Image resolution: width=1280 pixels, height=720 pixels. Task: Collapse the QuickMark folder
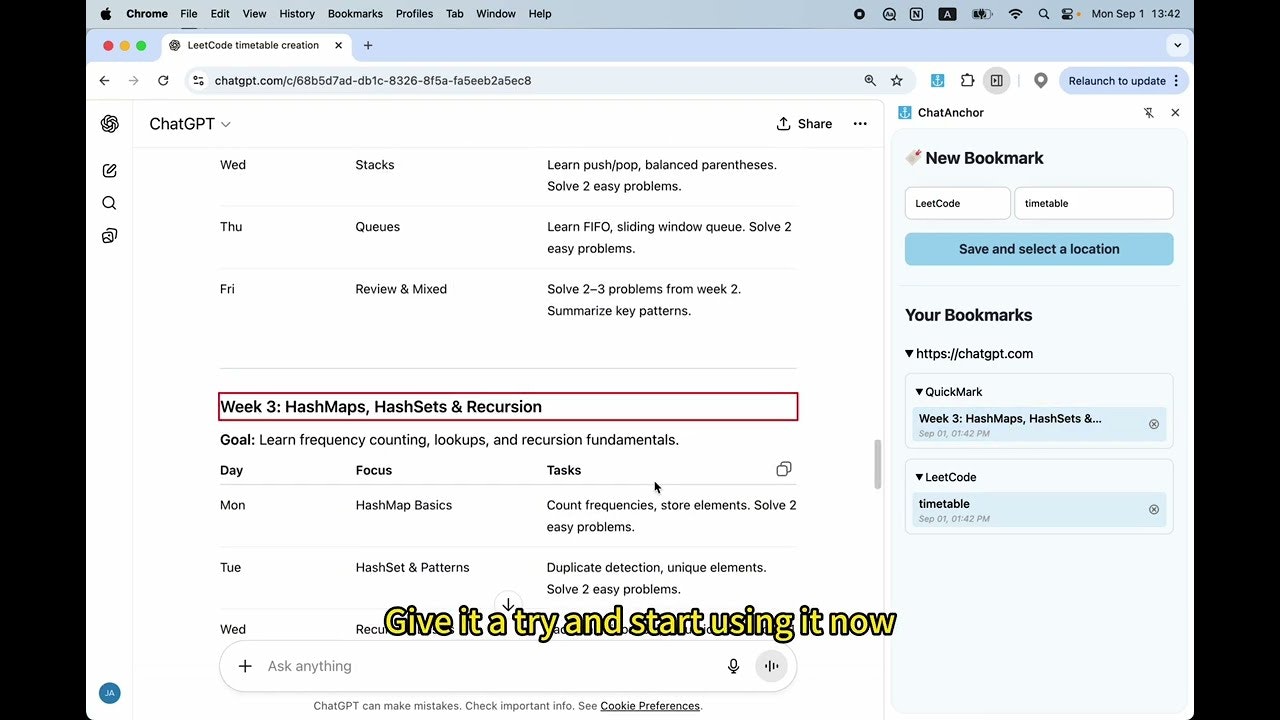919,392
